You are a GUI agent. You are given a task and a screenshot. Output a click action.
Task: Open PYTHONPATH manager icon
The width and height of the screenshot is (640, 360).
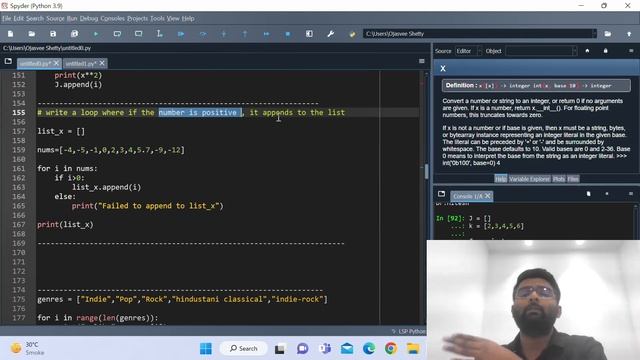[x=352, y=34]
